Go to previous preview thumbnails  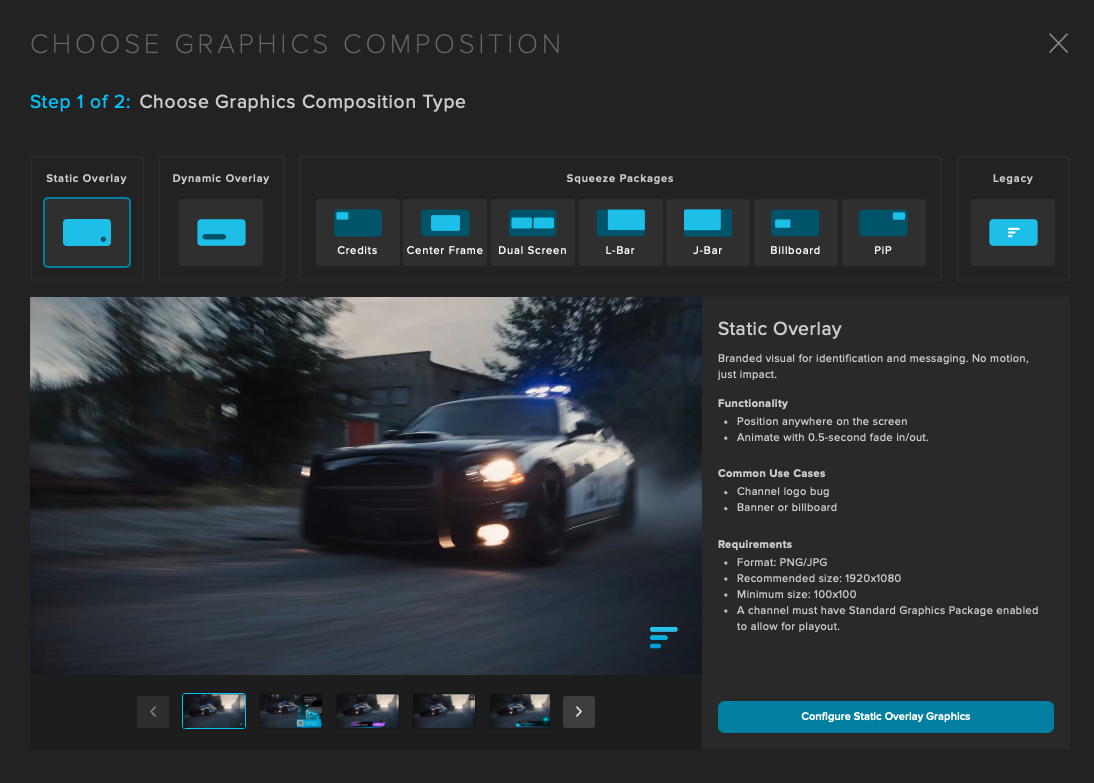(x=153, y=712)
